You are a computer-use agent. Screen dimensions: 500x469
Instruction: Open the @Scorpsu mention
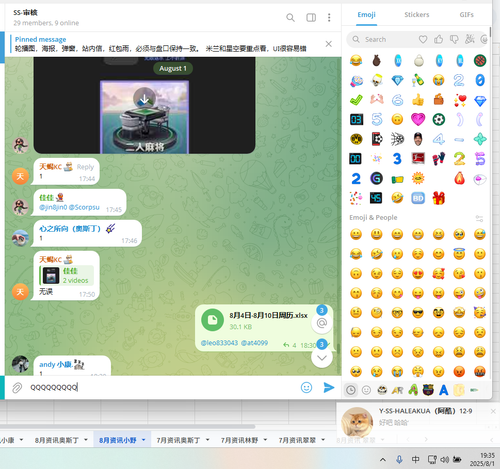[84, 207]
